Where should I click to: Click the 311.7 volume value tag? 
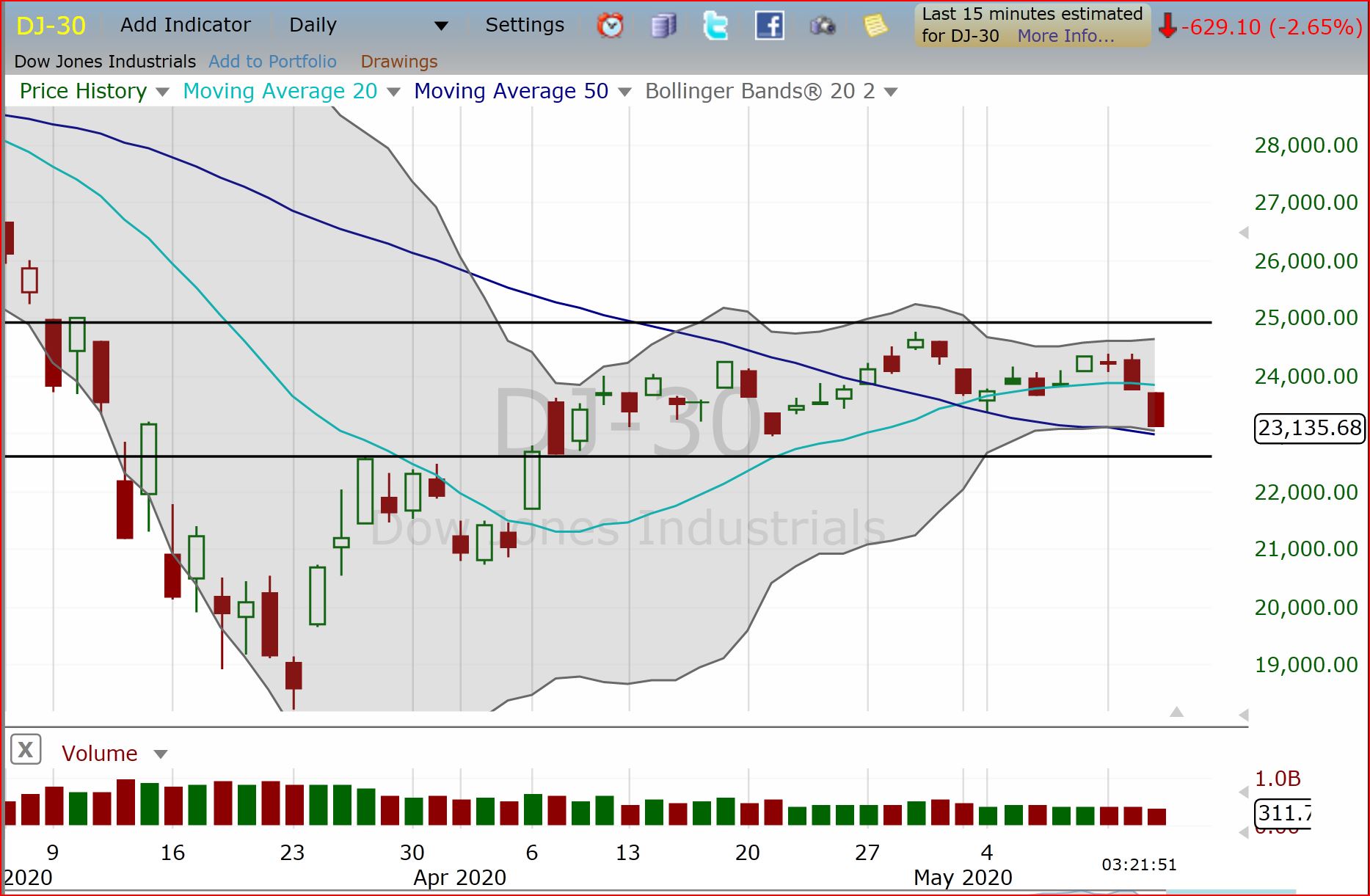(x=1282, y=813)
